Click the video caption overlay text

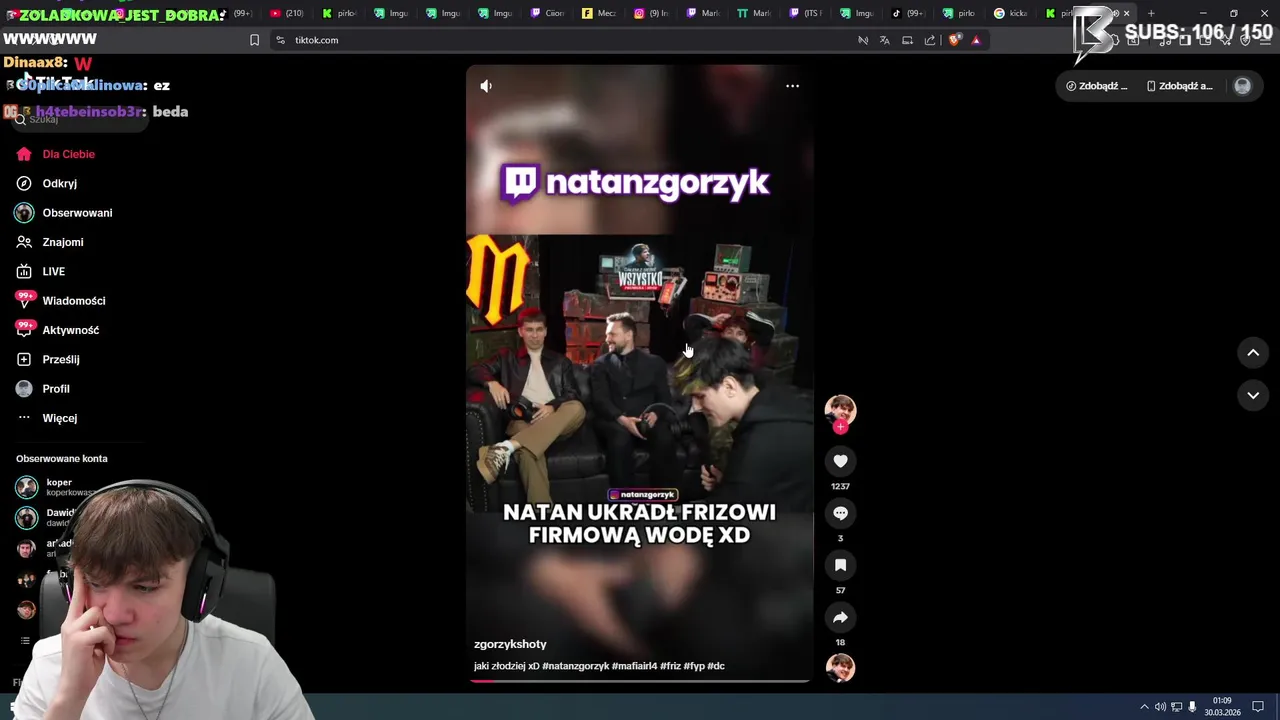(x=639, y=523)
